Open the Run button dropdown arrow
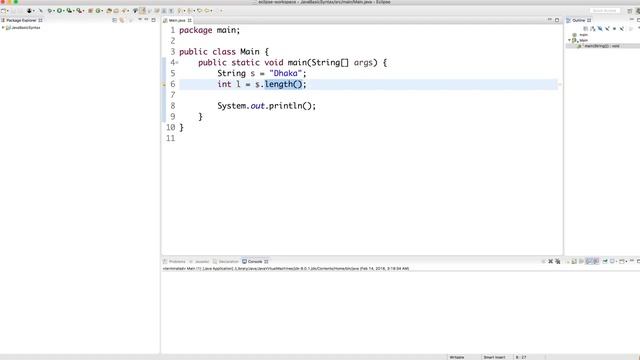Screen dimensions: 640x360 64,11
